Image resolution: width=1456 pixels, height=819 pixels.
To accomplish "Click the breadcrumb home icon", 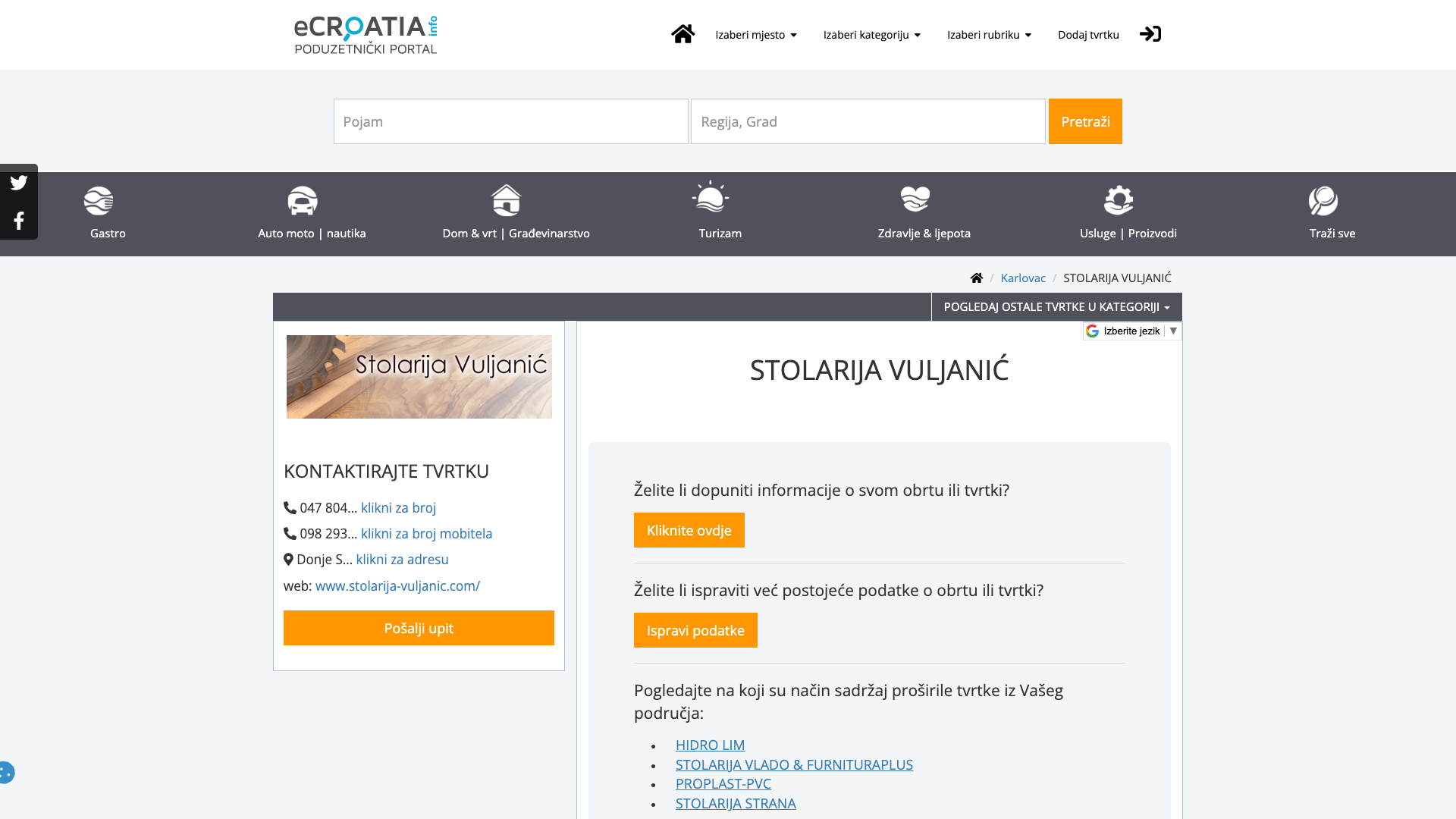I will (x=977, y=278).
